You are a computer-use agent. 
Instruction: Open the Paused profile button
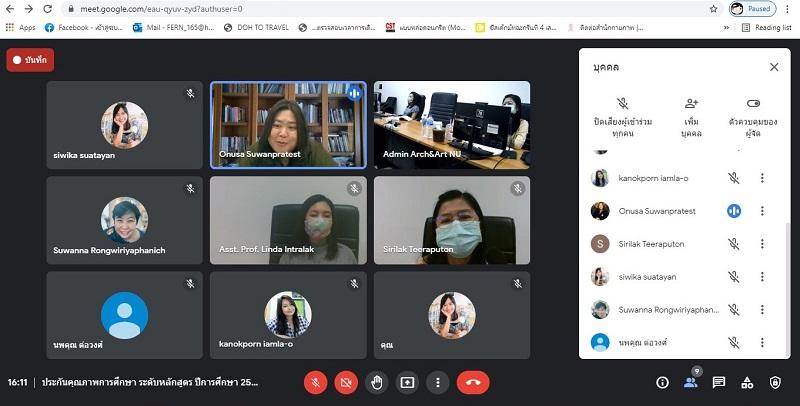tap(753, 9)
